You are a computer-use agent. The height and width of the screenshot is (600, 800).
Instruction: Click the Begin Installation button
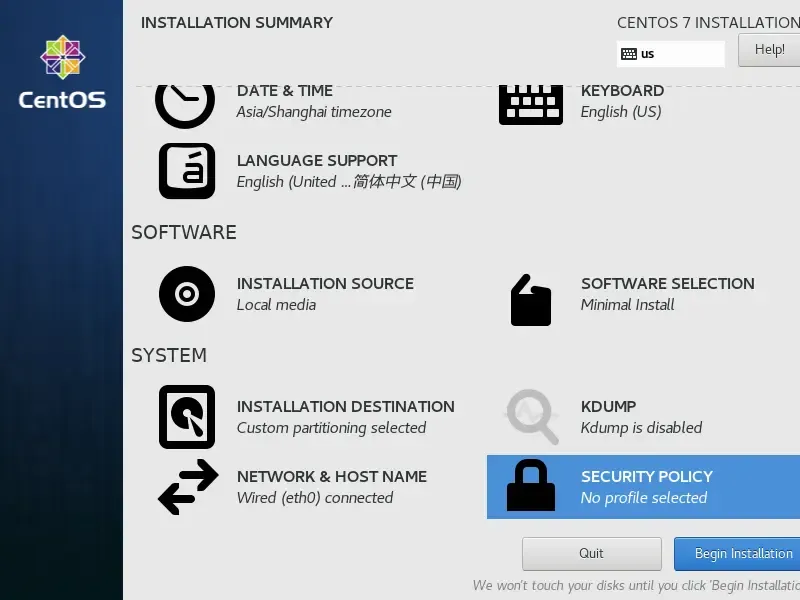(737, 554)
